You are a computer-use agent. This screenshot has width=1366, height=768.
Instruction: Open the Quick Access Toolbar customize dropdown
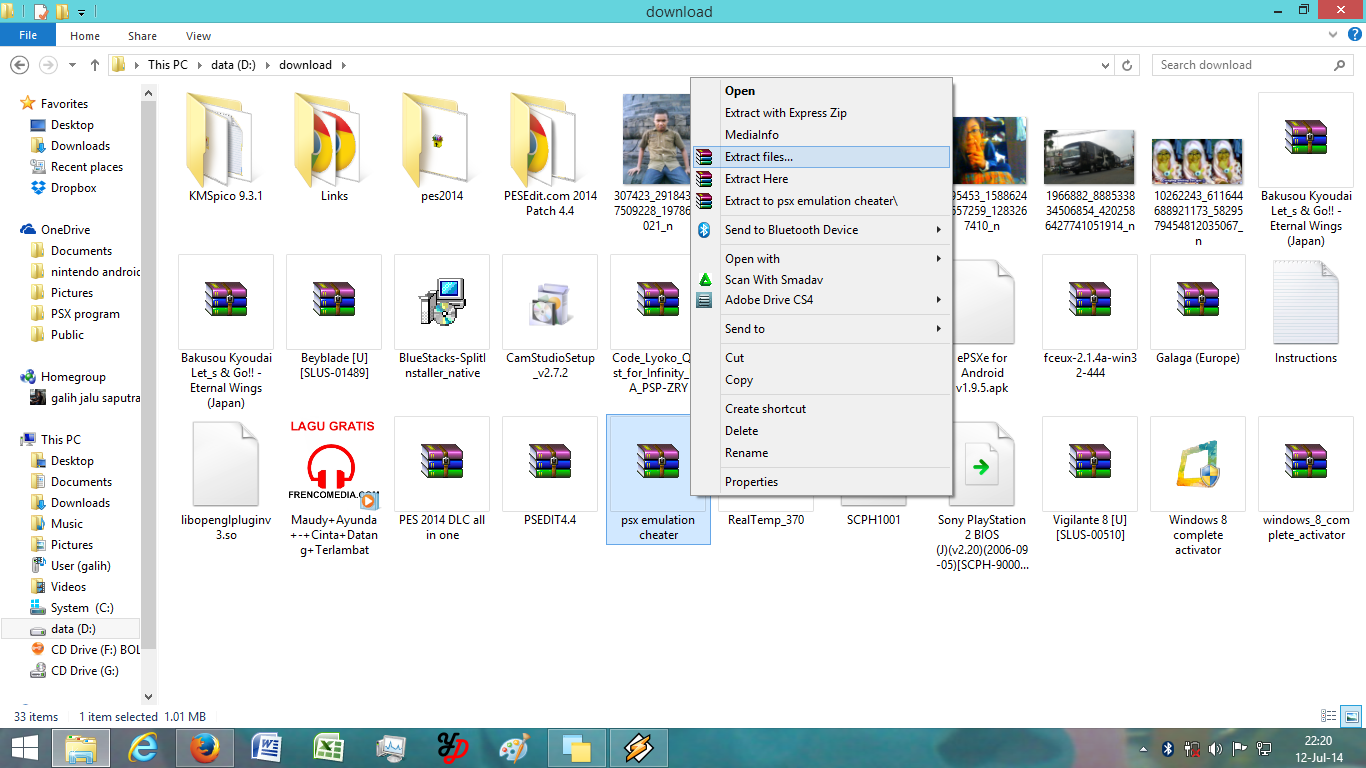coord(81,12)
